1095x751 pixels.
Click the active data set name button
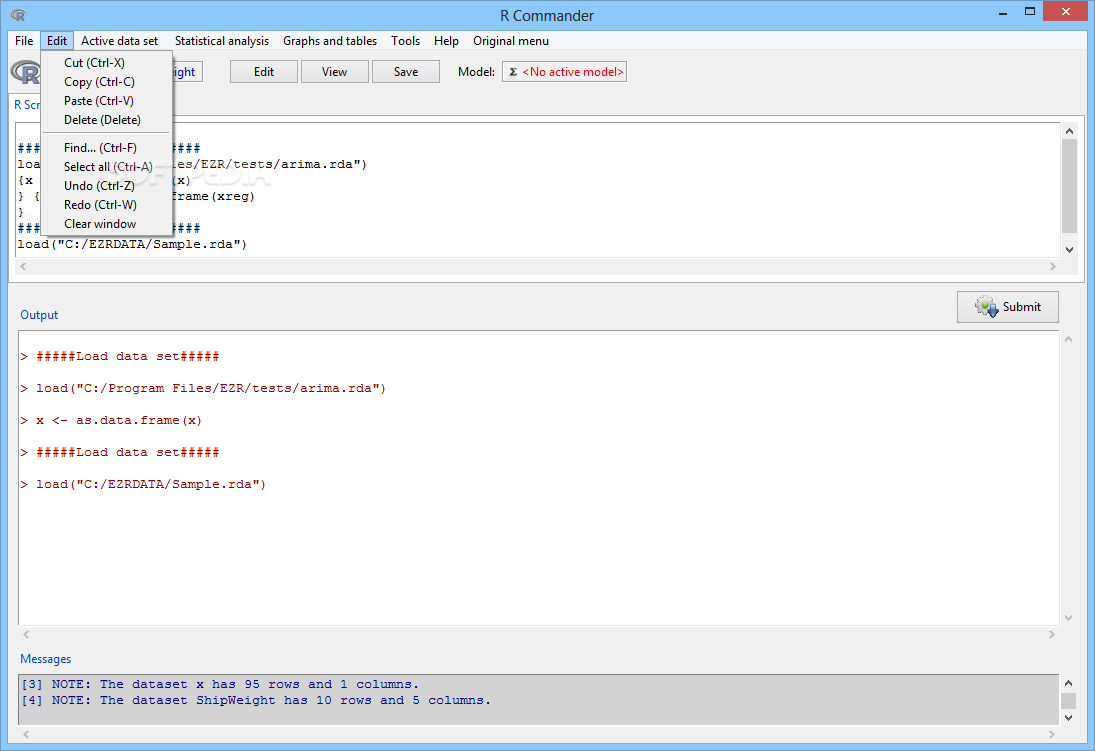pos(187,71)
